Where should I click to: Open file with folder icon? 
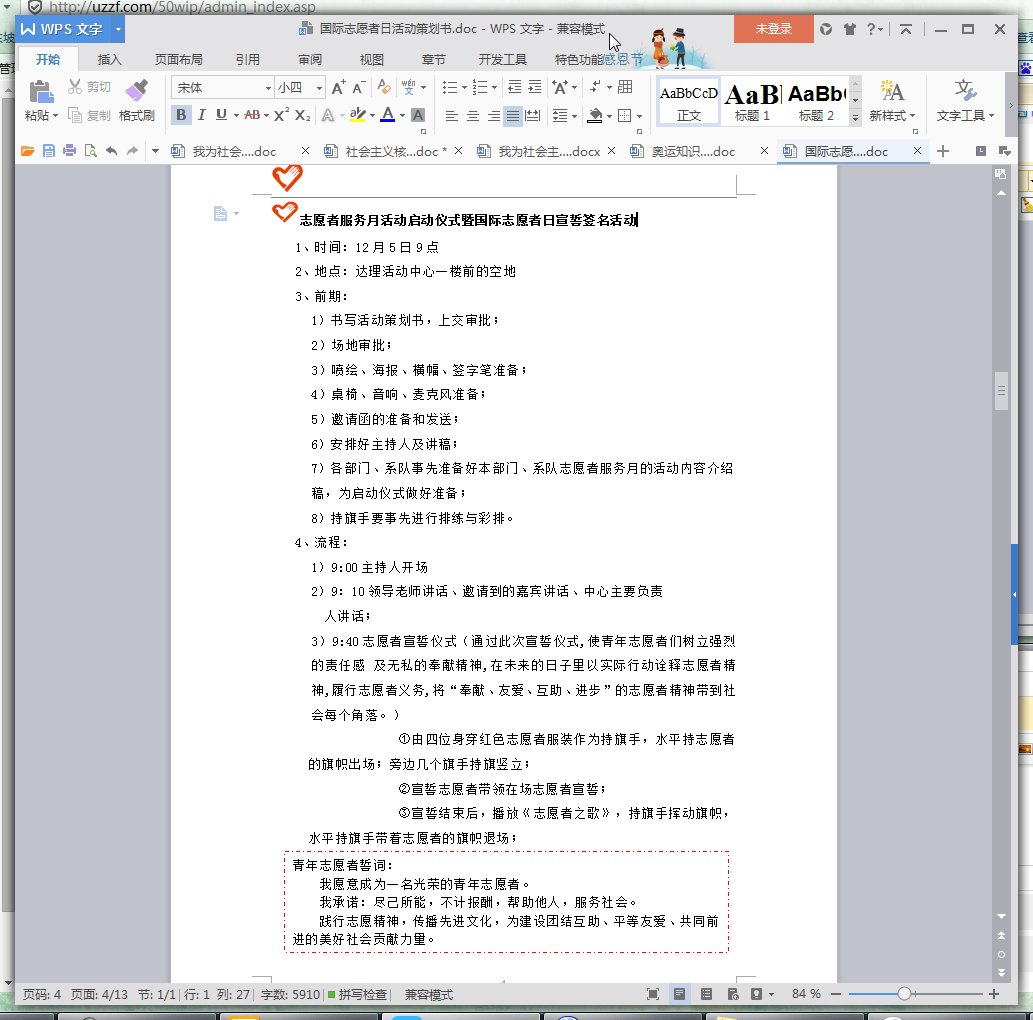pos(28,151)
